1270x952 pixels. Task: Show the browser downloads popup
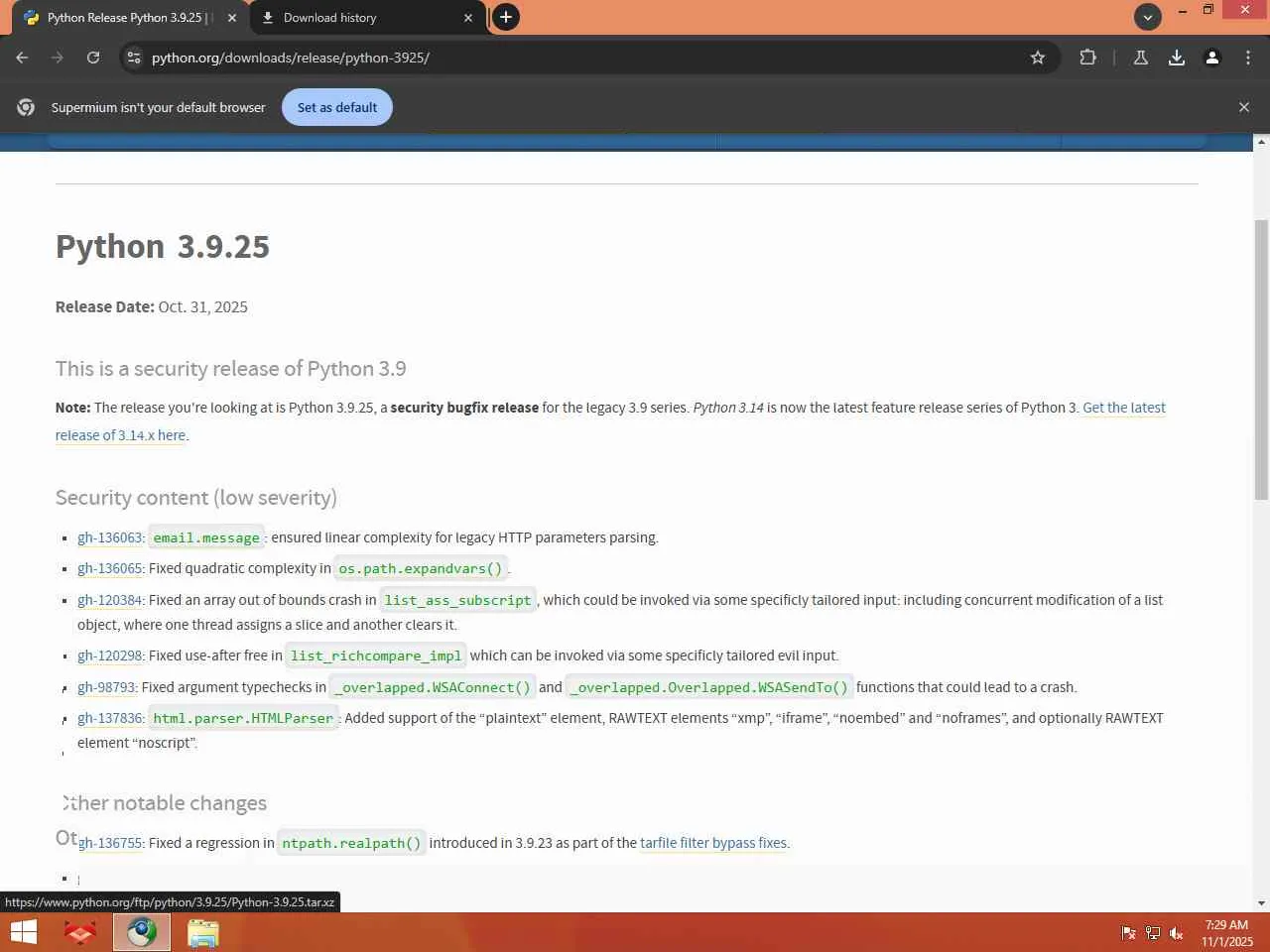[1177, 58]
